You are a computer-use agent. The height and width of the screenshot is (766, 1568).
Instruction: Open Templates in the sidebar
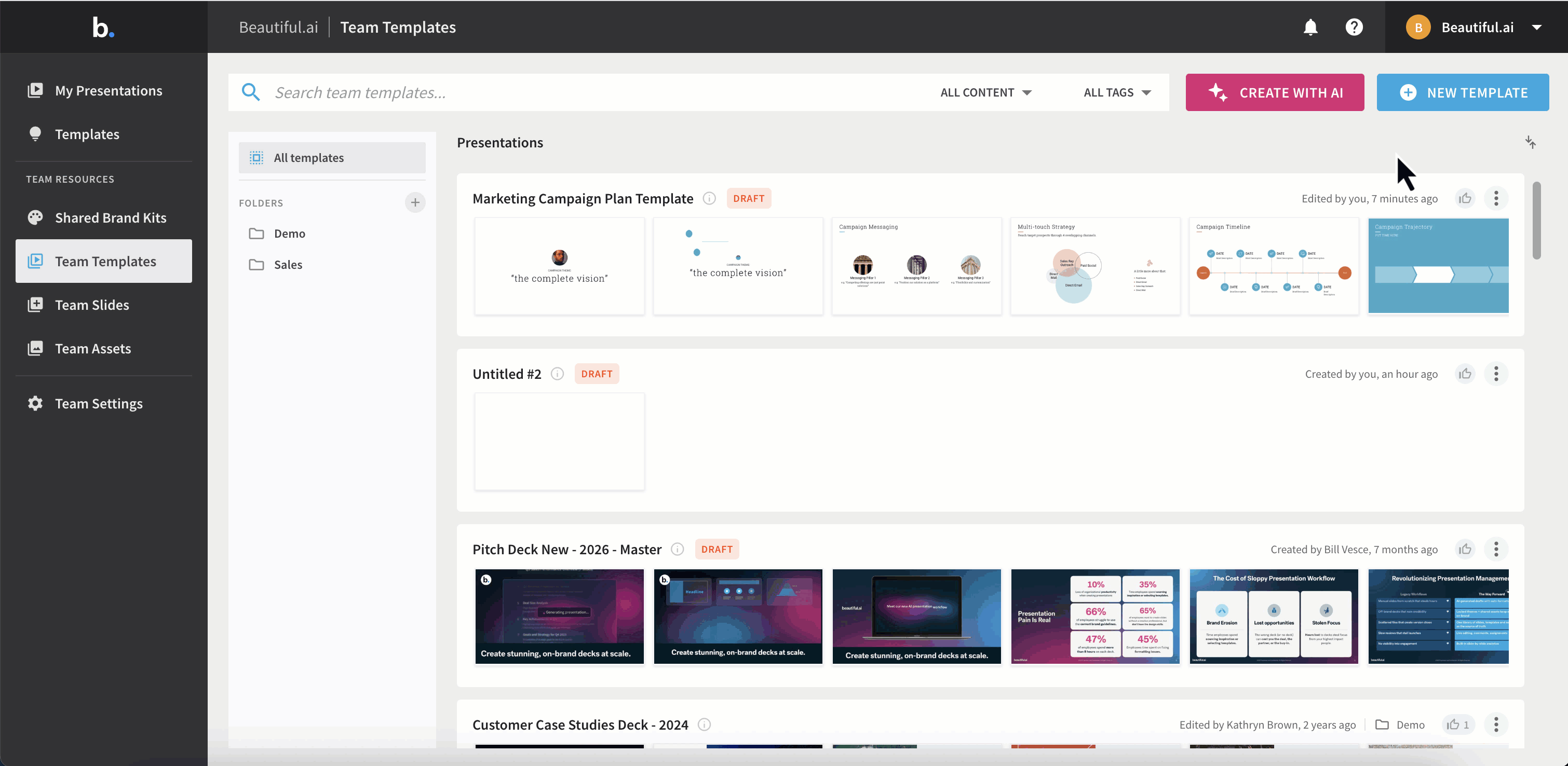[103, 134]
